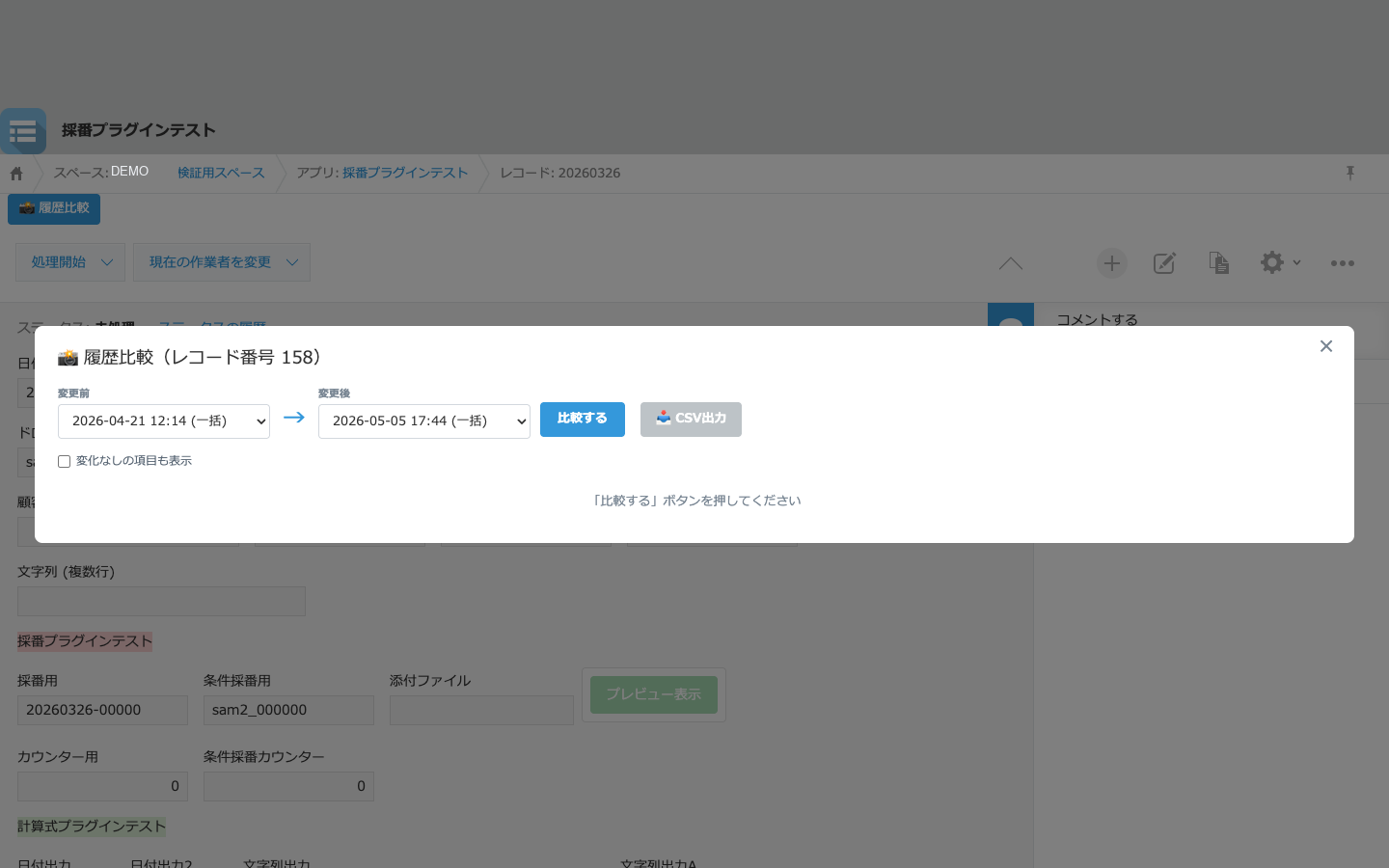Open the 検証用スペース breadcrumb link

(221, 173)
